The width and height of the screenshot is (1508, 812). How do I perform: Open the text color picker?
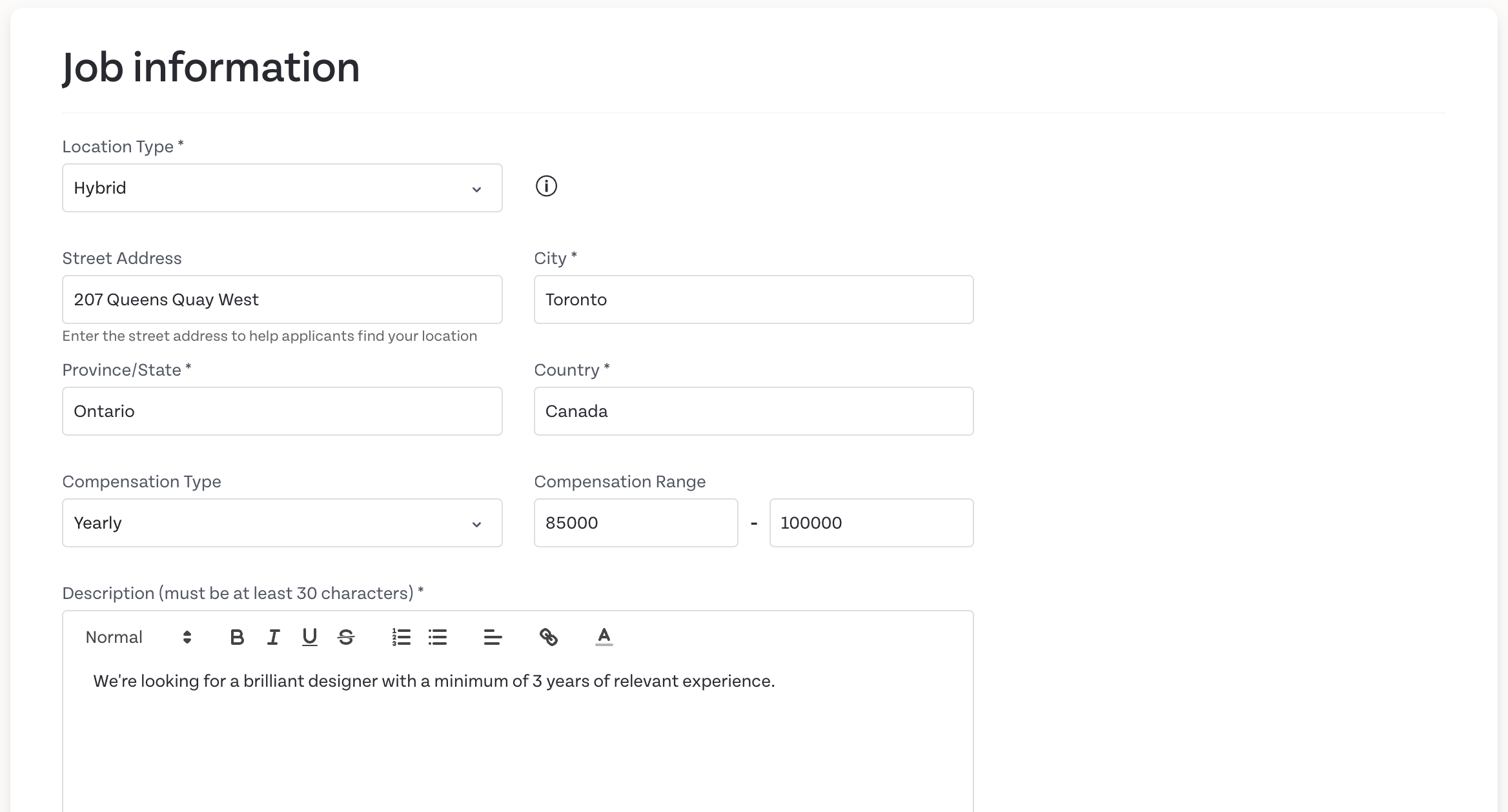604,638
